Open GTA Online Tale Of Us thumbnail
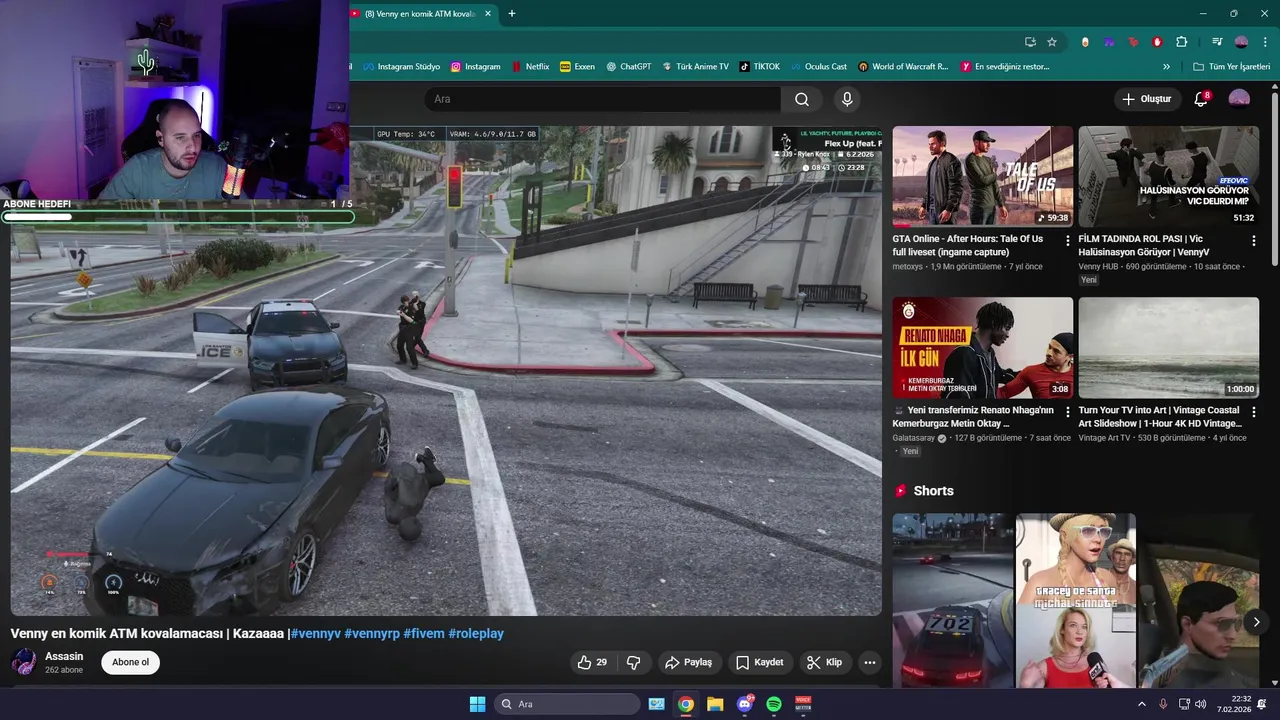This screenshot has width=1280, height=720. [983, 177]
